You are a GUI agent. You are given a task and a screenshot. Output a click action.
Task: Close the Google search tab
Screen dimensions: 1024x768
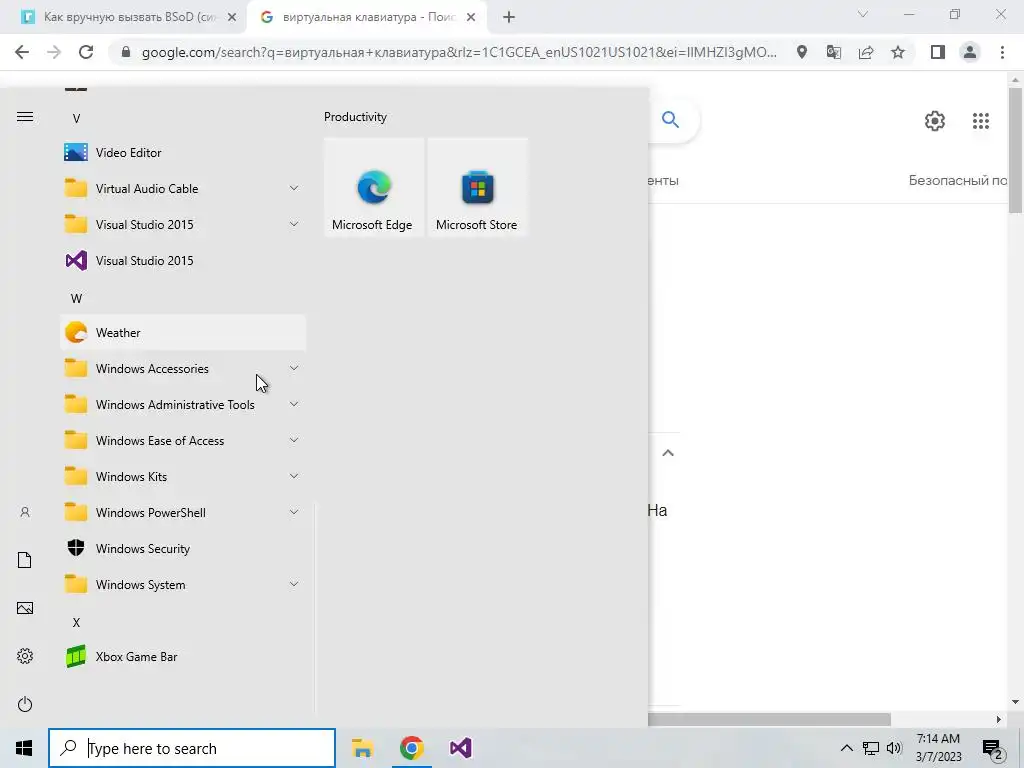(471, 18)
